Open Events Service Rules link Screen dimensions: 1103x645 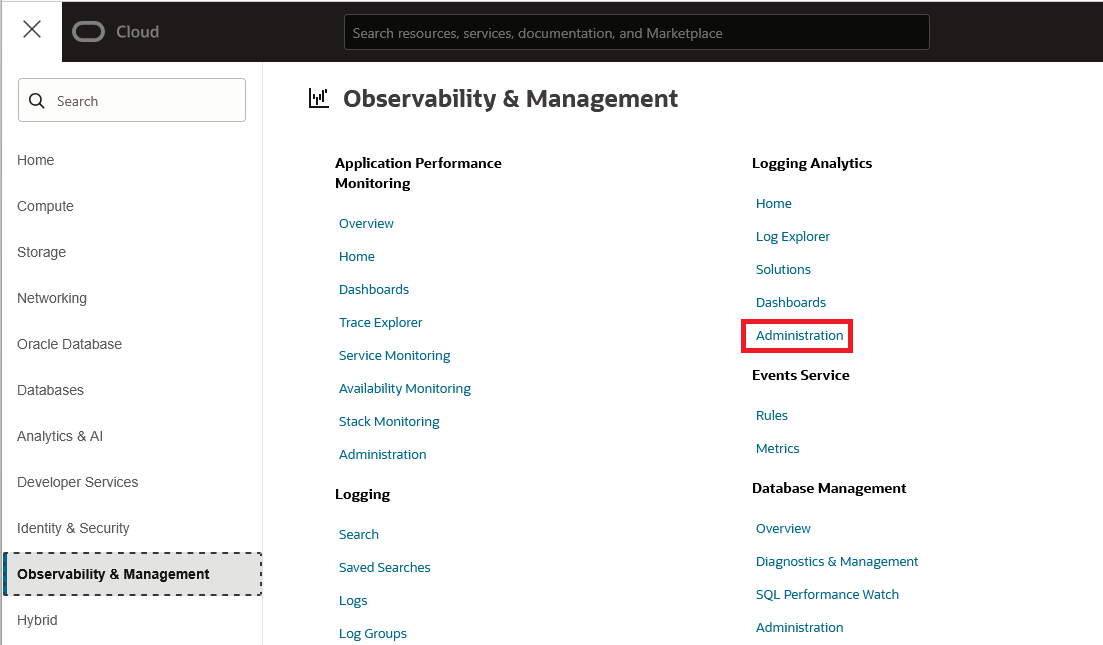click(771, 416)
